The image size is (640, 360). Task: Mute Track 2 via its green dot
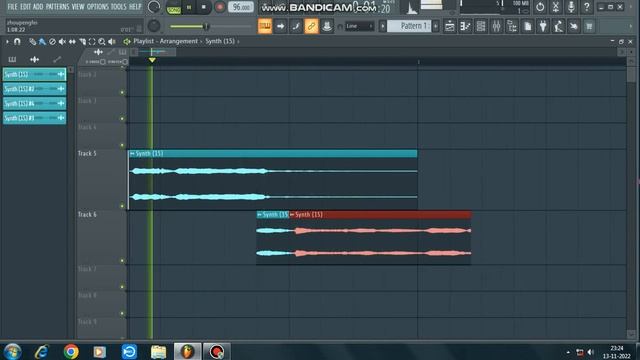coord(122,92)
